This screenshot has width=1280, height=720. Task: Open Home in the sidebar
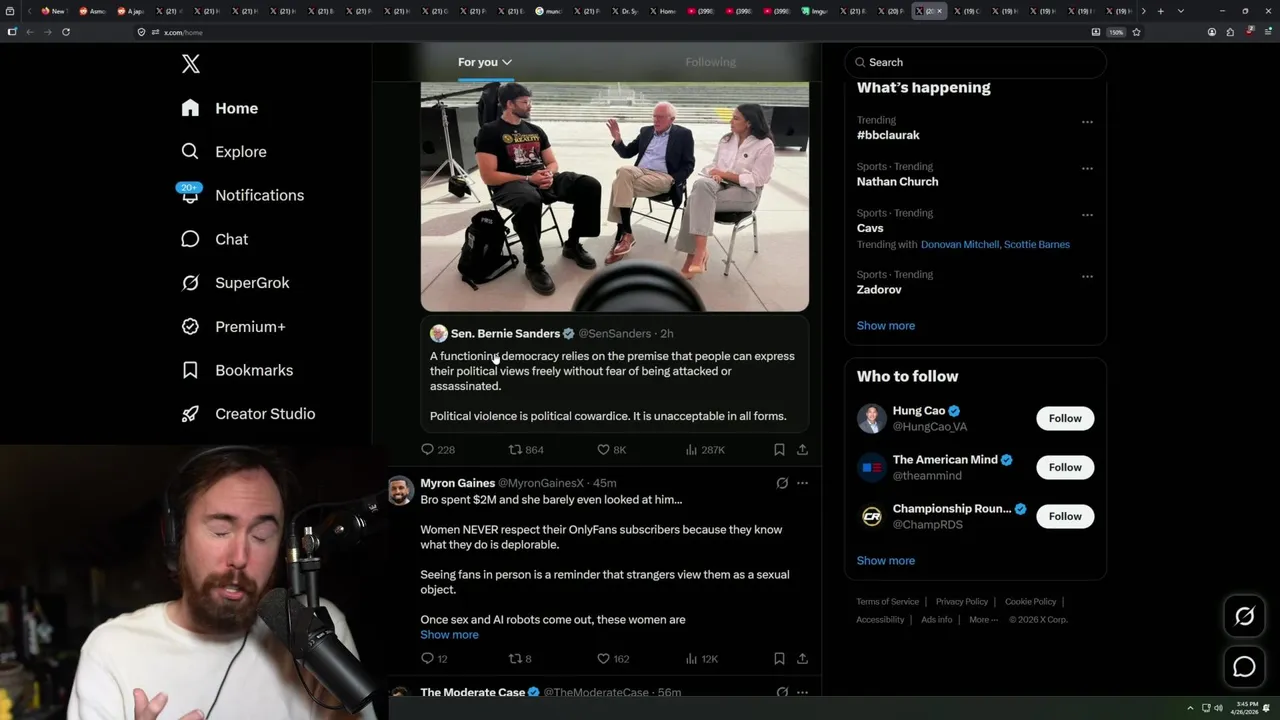point(220,108)
